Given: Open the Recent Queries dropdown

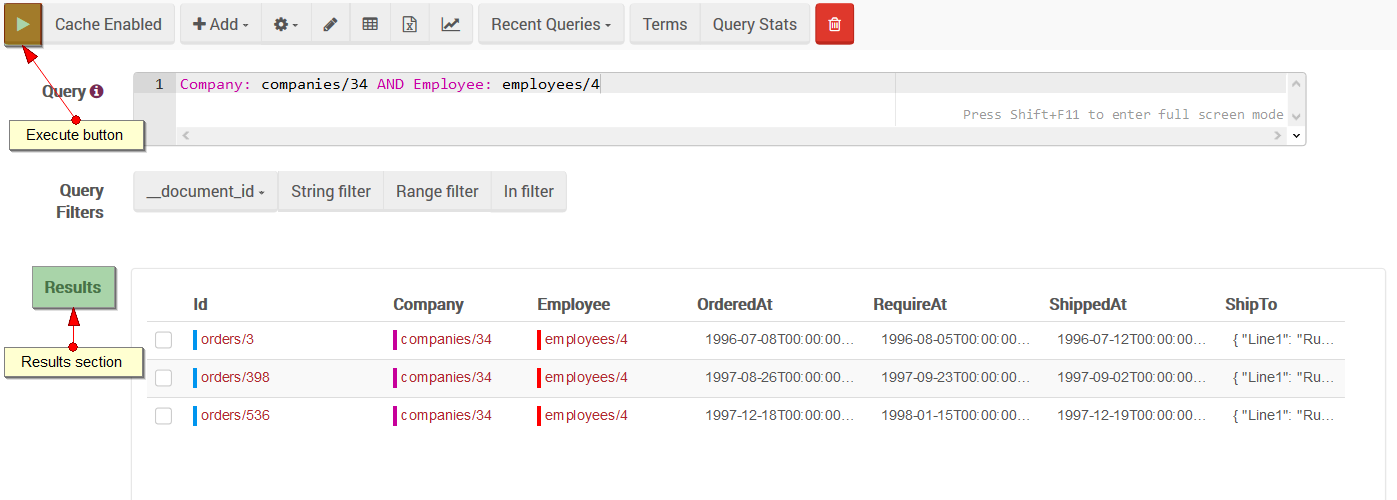Looking at the screenshot, I should click(x=551, y=24).
